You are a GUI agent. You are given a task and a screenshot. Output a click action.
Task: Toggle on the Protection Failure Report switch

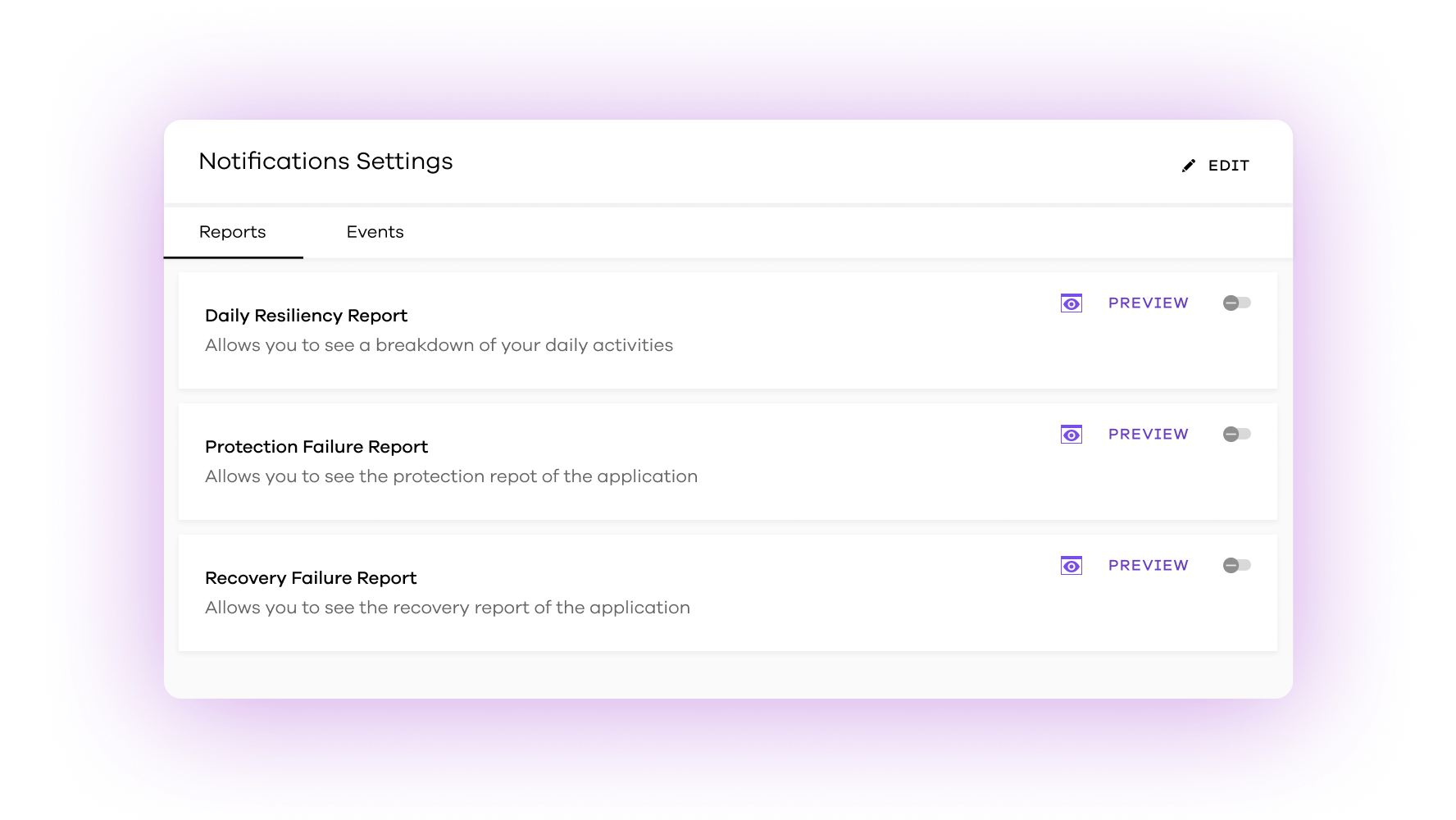click(x=1236, y=435)
